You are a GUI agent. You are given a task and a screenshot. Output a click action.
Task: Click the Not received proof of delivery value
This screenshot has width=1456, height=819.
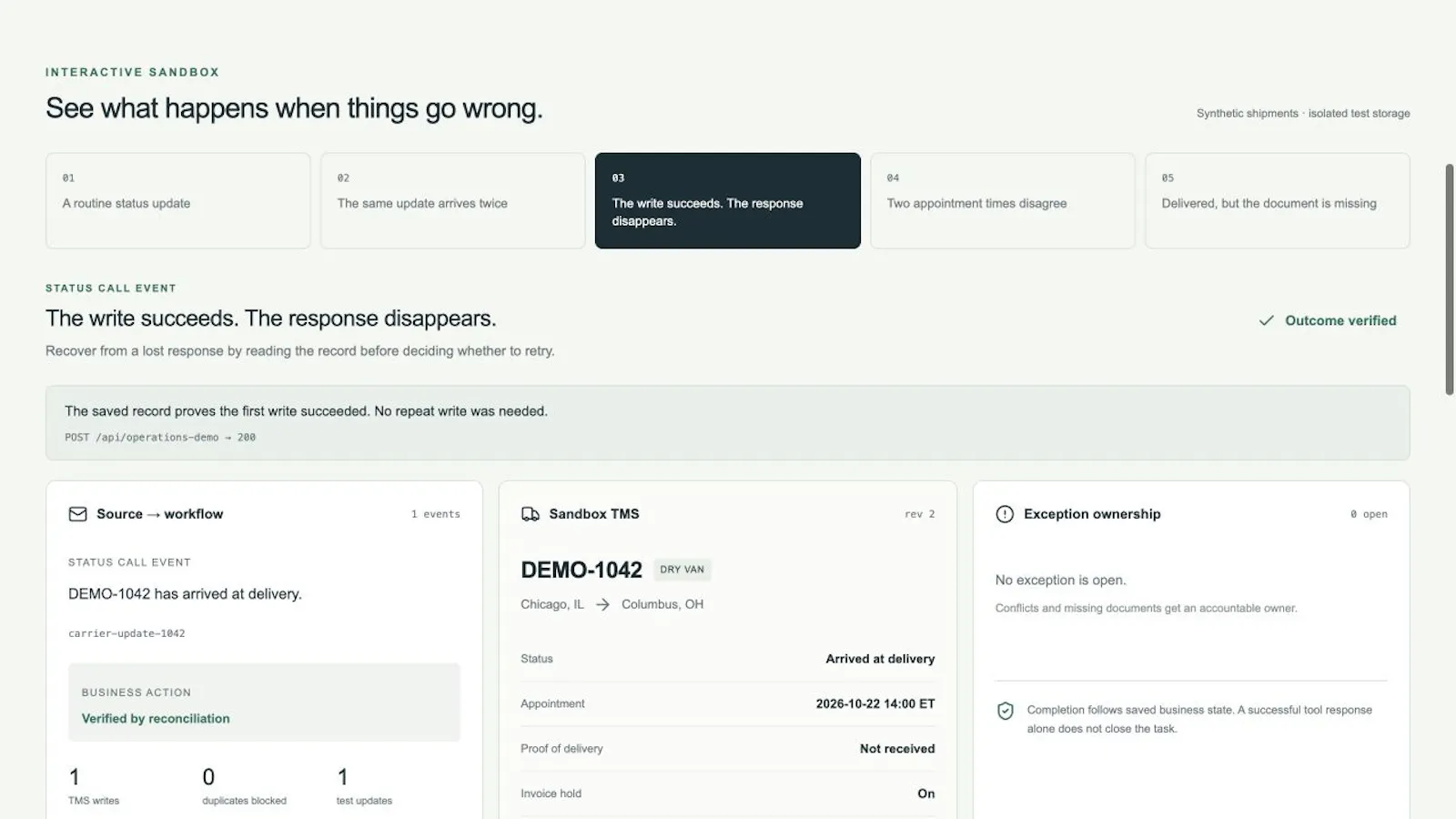pos(897,749)
